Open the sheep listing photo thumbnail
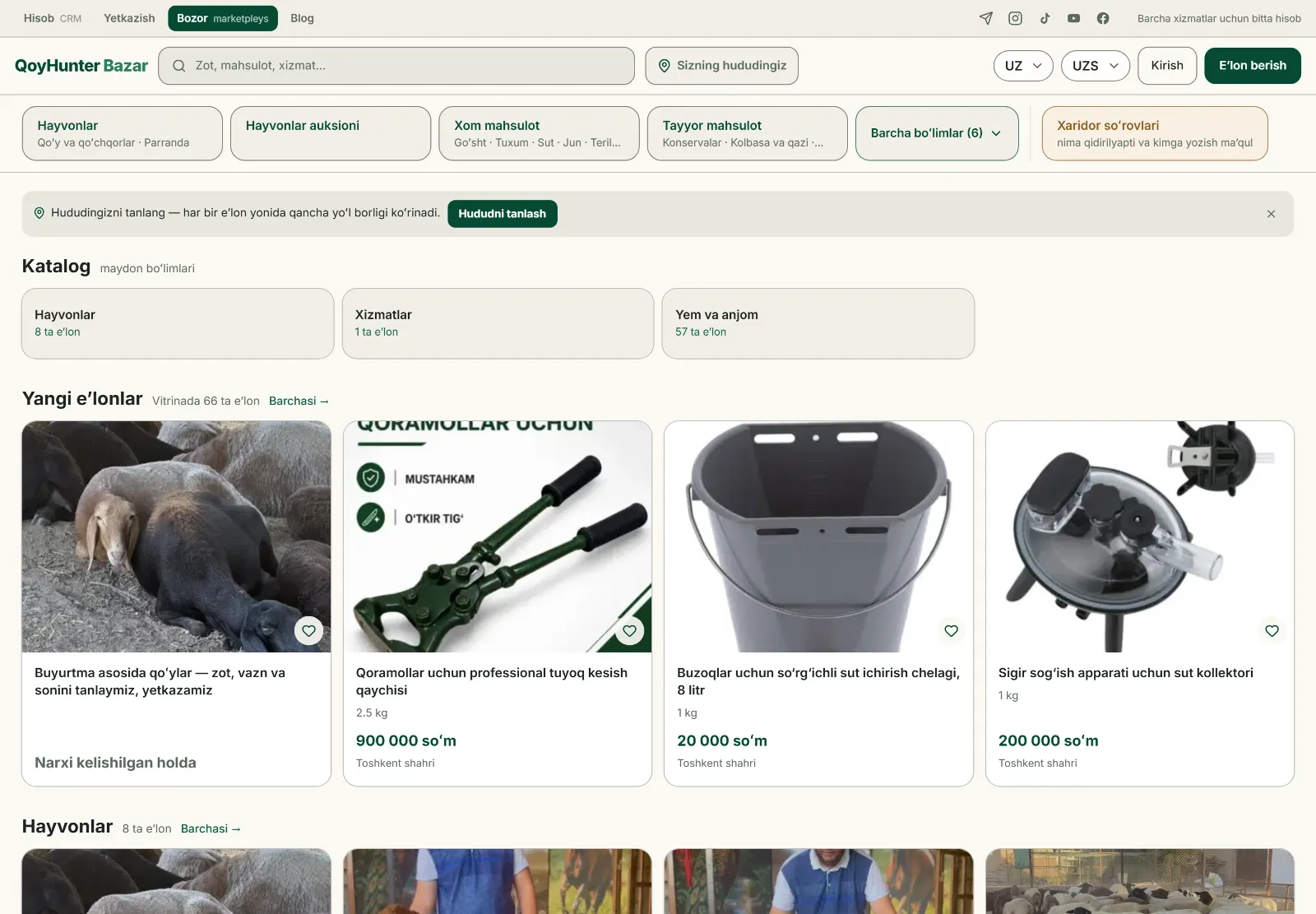The height and width of the screenshot is (914, 1316). (176, 536)
